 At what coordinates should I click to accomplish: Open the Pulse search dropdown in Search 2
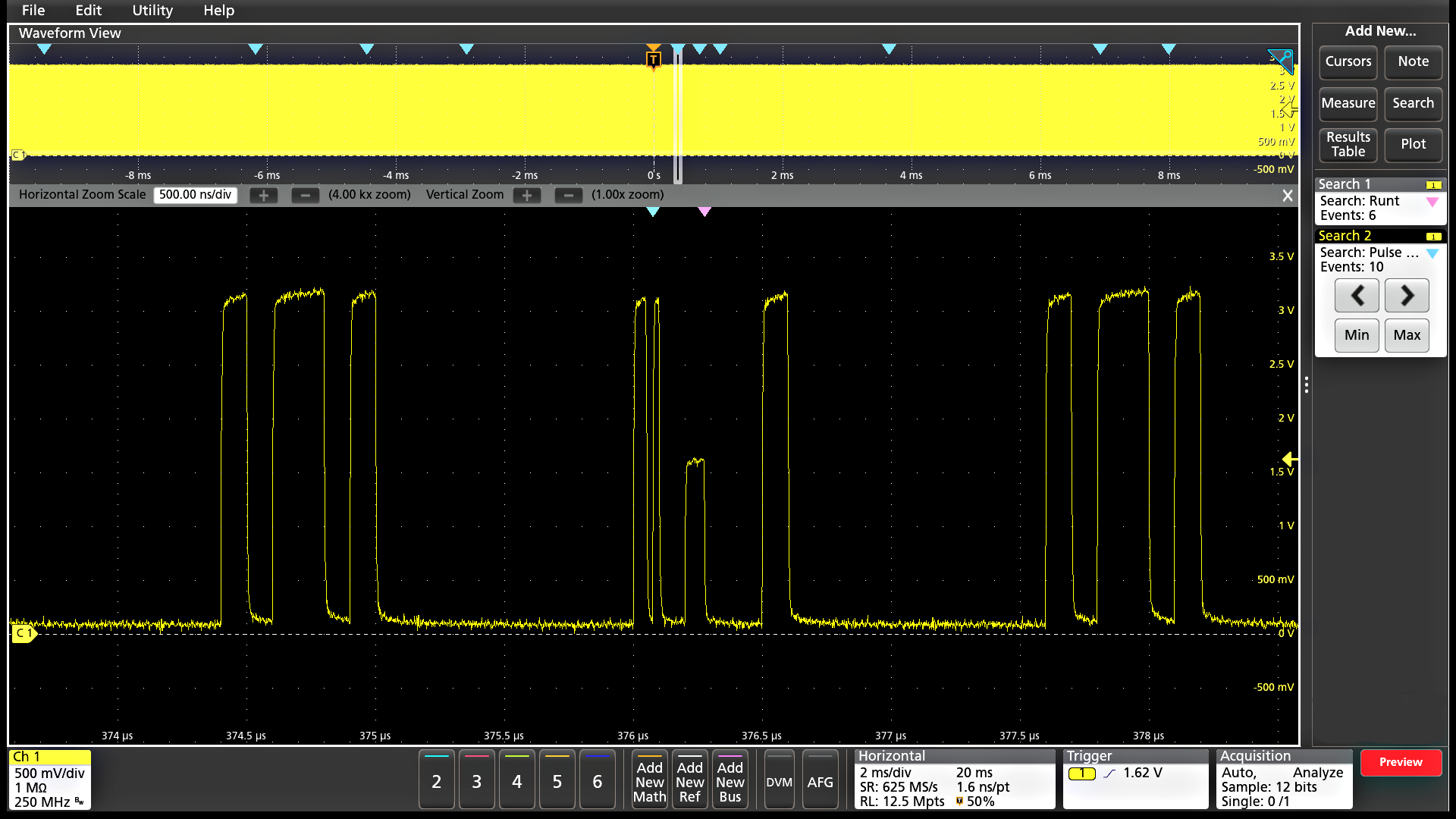pyautogui.click(x=1432, y=254)
